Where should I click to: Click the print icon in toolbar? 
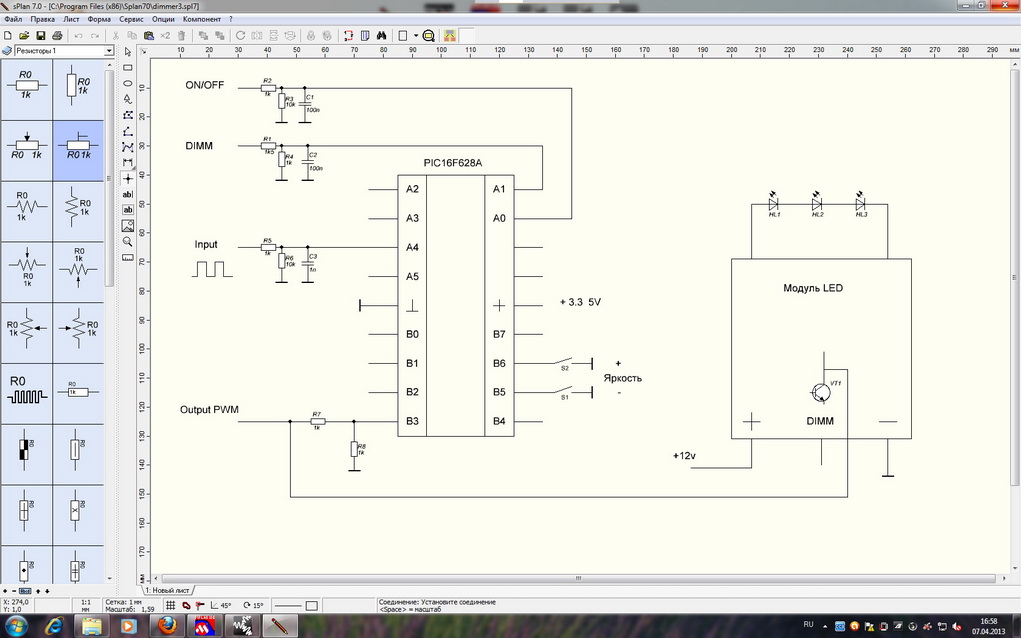56,35
